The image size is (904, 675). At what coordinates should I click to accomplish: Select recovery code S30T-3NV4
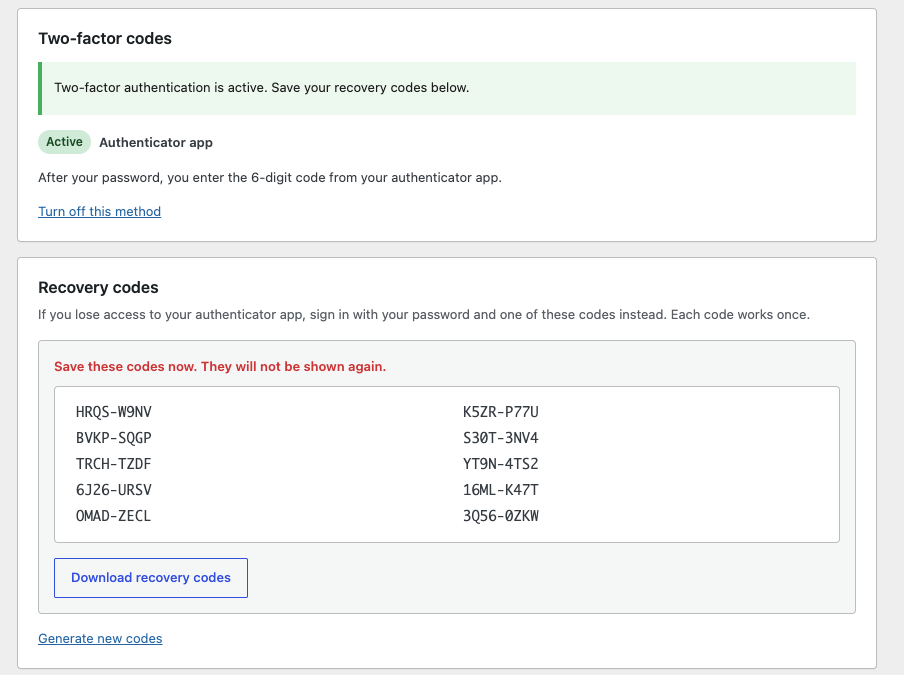coord(501,438)
